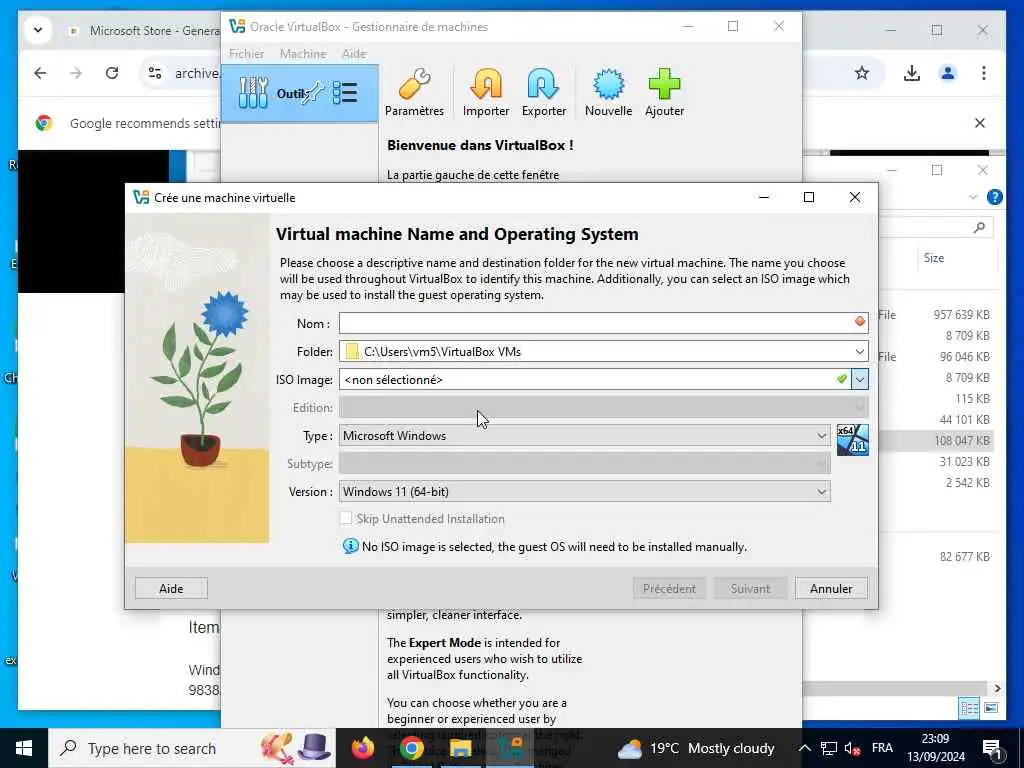The height and width of the screenshot is (768, 1024).
Task: Bookmark page with the star icon
Action: (x=862, y=73)
